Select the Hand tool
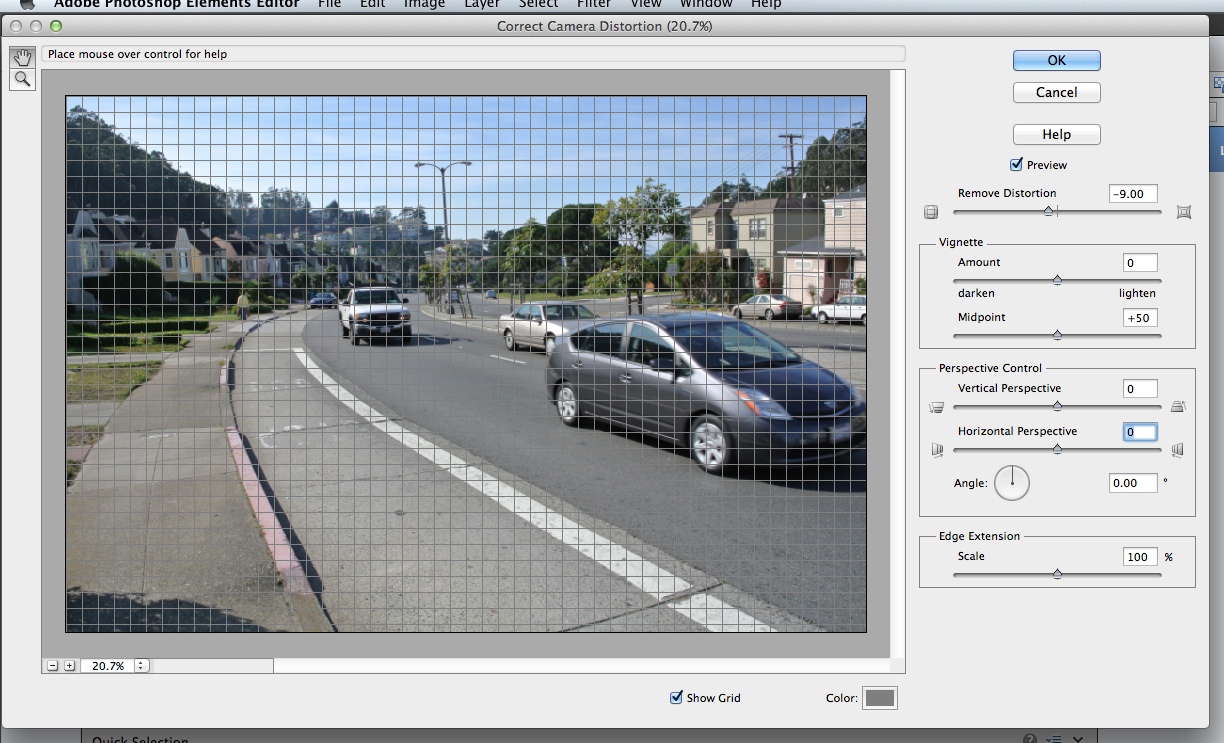 (22, 58)
